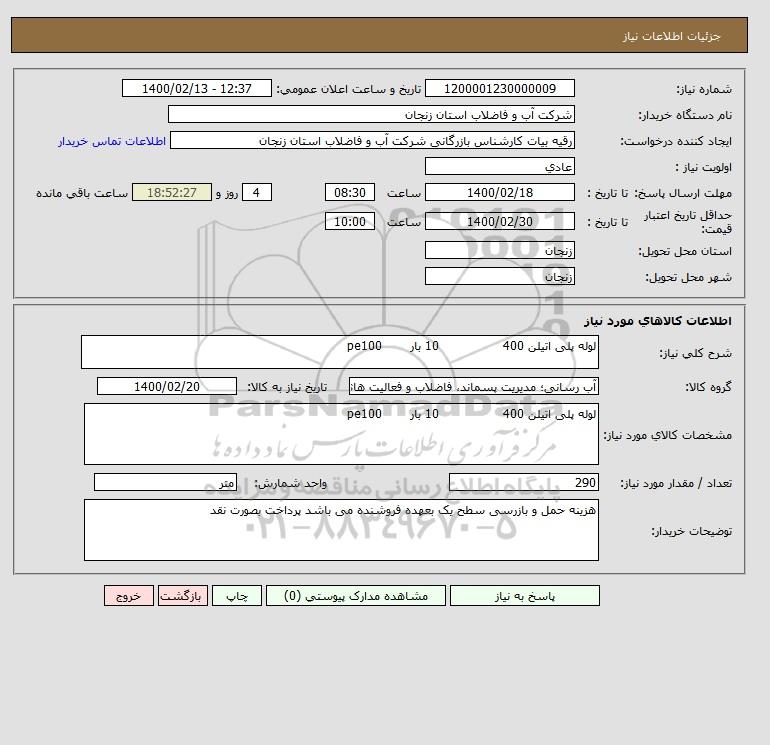The height and width of the screenshot is (745, 770).
Task: Click the 'حداقل تاریخ اعتبار قیمت:' label
Action: [688, 222]
